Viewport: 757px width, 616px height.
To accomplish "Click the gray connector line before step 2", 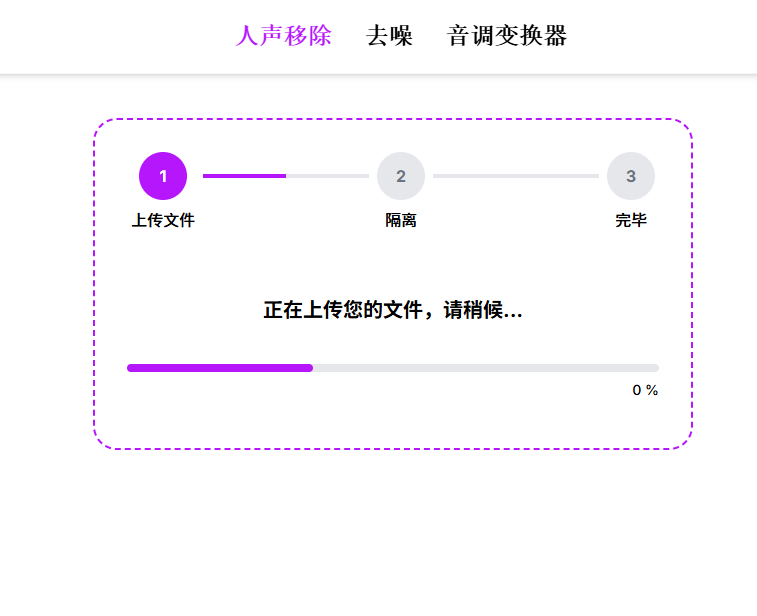I will point(327,176).
